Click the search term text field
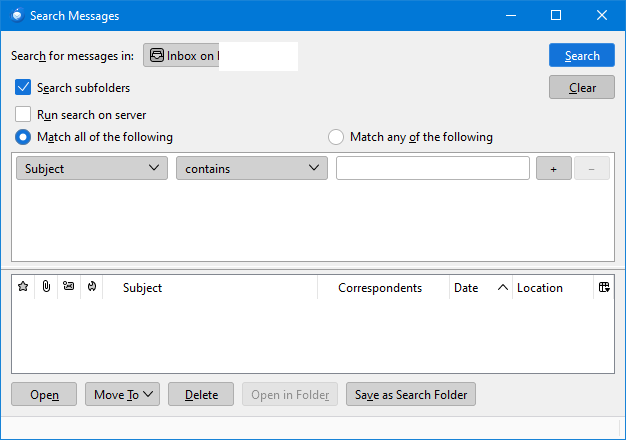 click(x=432, y=169)
